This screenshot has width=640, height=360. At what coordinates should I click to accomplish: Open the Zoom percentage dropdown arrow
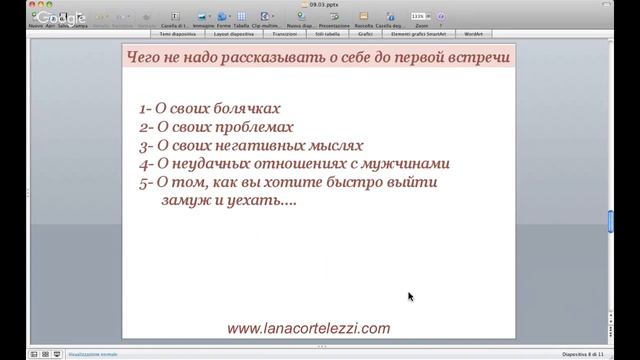428,16
